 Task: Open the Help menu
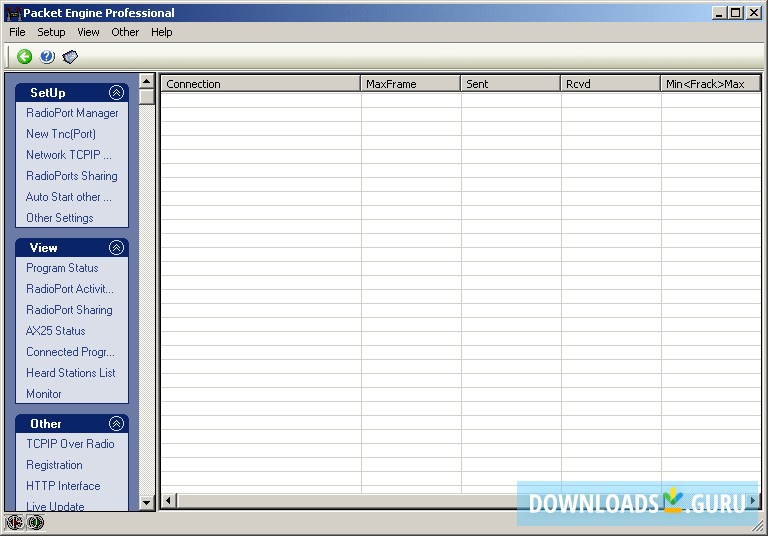click(x=161, y=32)
